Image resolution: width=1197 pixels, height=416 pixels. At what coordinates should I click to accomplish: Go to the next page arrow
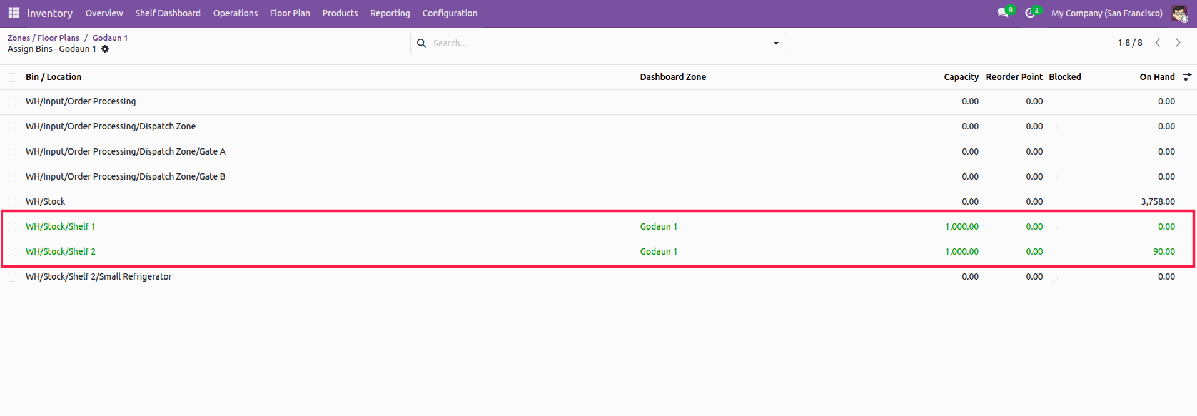(x=1178, y=43)
